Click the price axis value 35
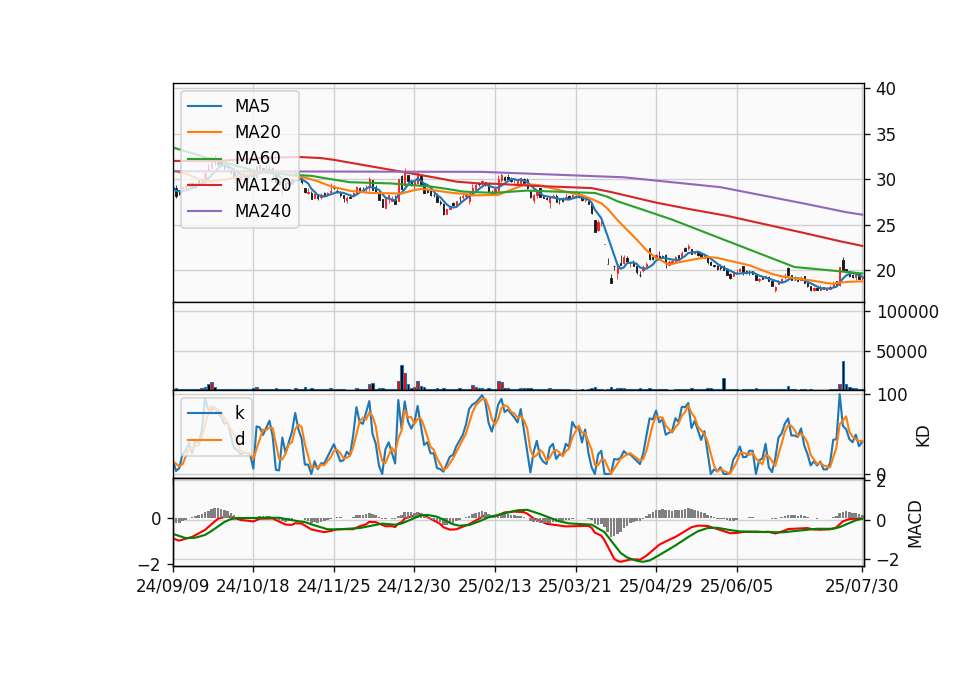The height and width of the screenshot is (690, 960). 885,135
